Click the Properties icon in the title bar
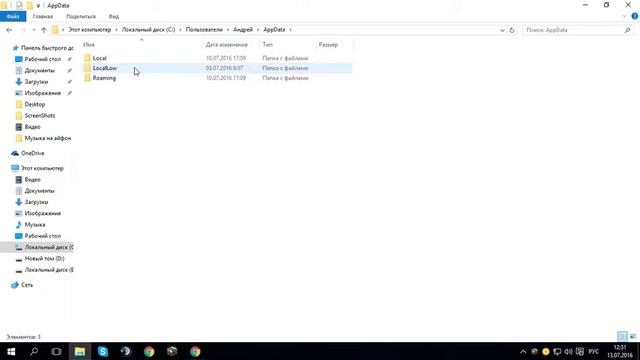Image resolution: width=640 pixels, height=360 pixels. [x=19, y=5]
